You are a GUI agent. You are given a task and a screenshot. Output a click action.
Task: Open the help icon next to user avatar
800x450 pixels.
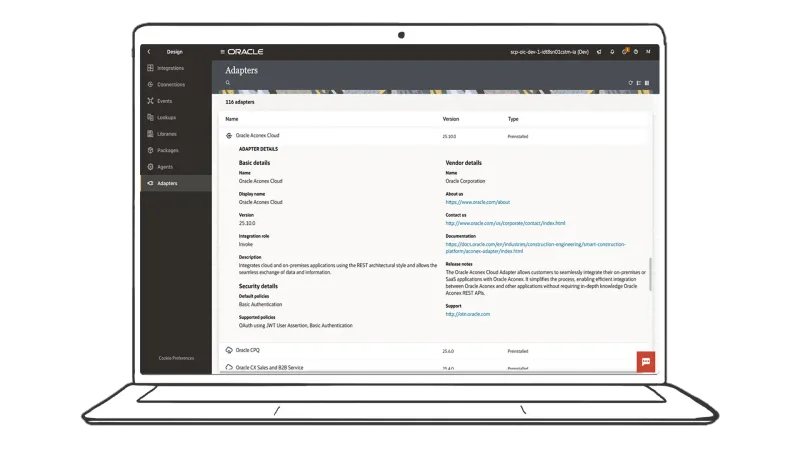pyautogui.click(x=636, y=52)
